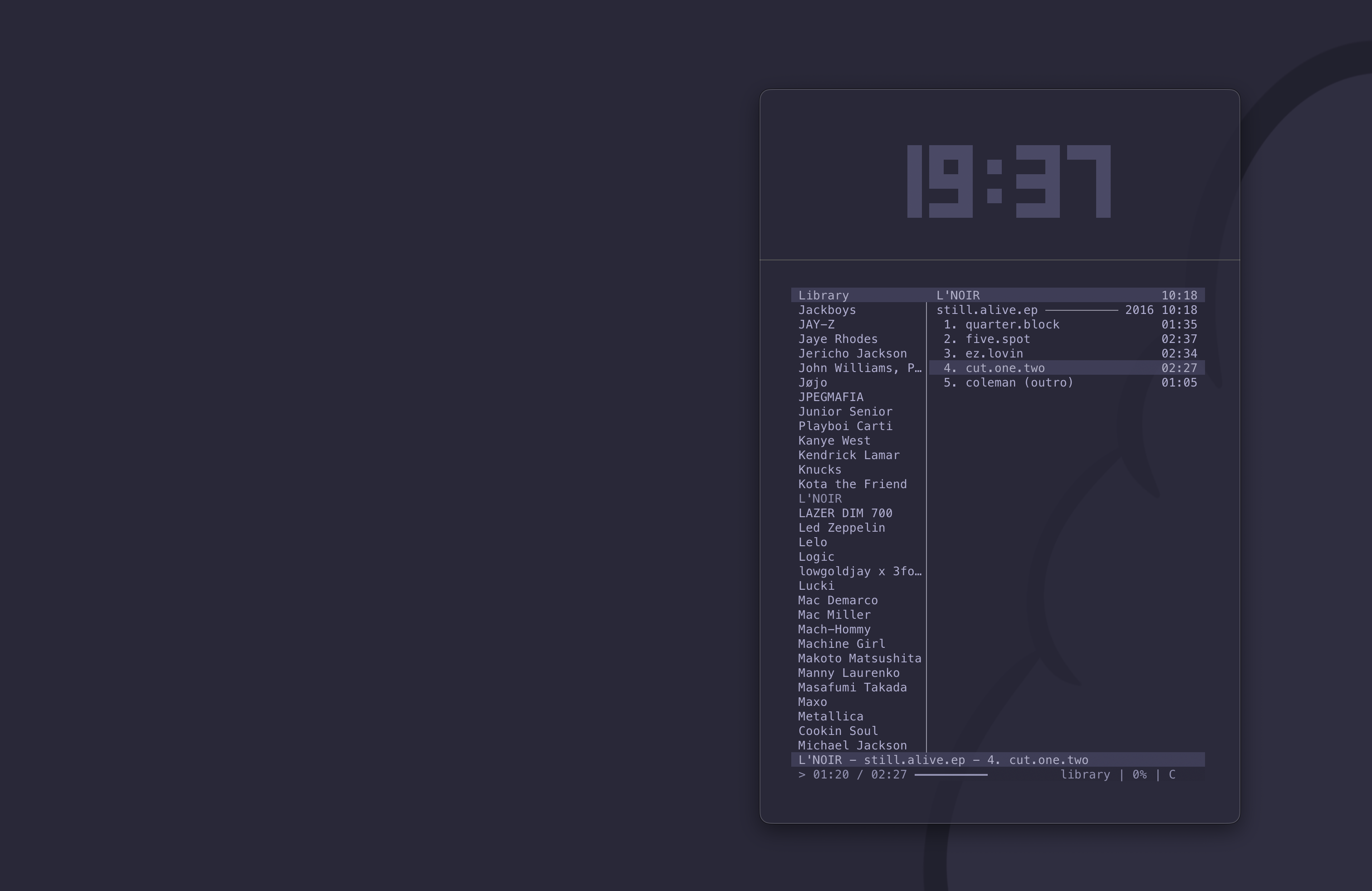Select track 1. quarter.block
Viewport: 1372px width, 891px height.
click(x=1067, y=324)
